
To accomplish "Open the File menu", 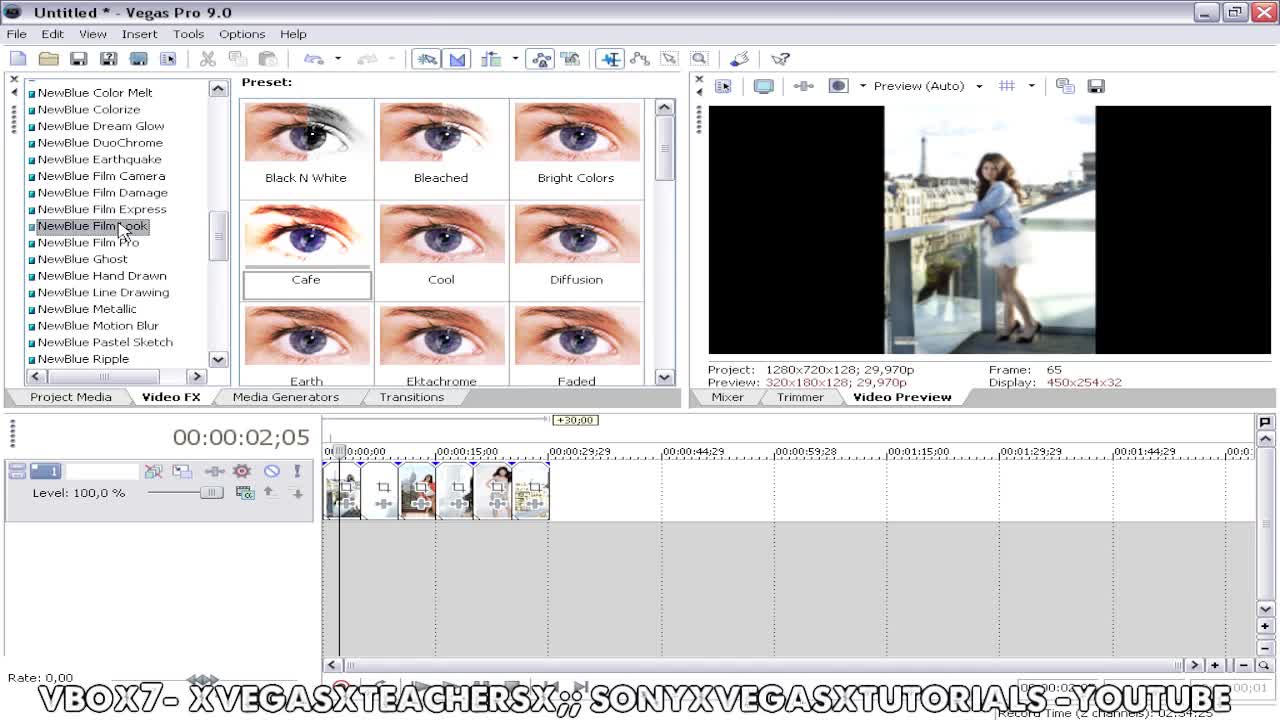I will pyautogui.click(x=17, y=34).
